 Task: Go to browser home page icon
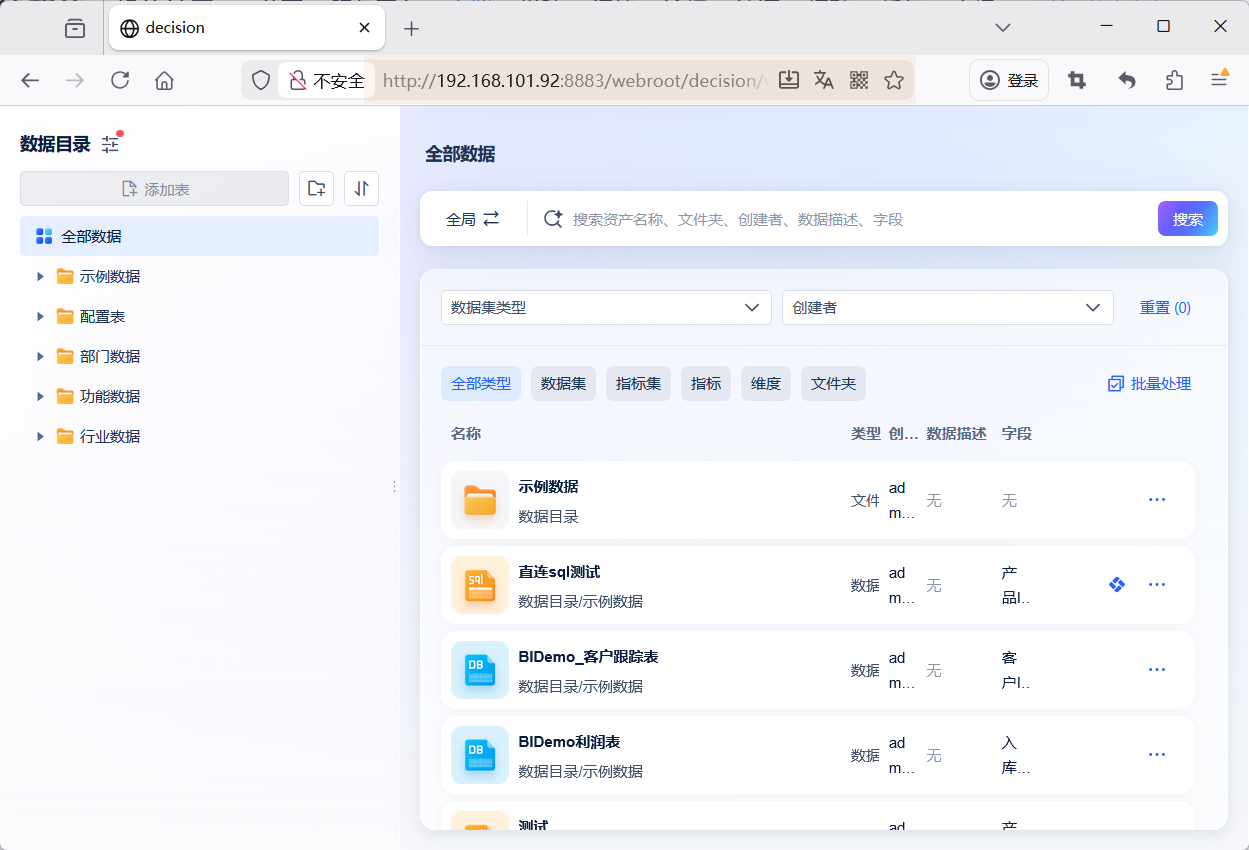[x=165, y=80]
